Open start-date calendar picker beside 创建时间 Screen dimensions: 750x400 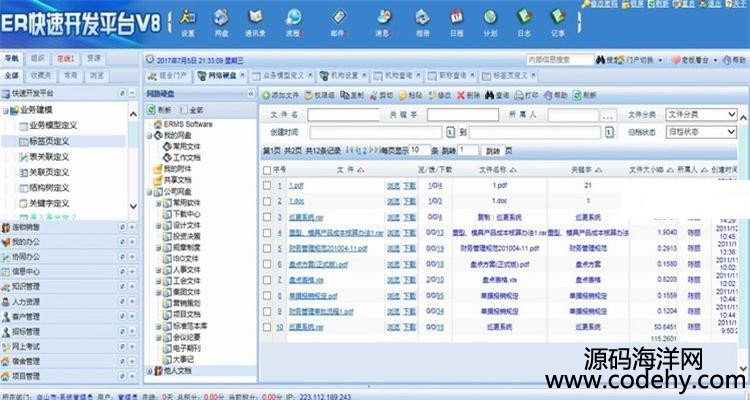[450, 133]
